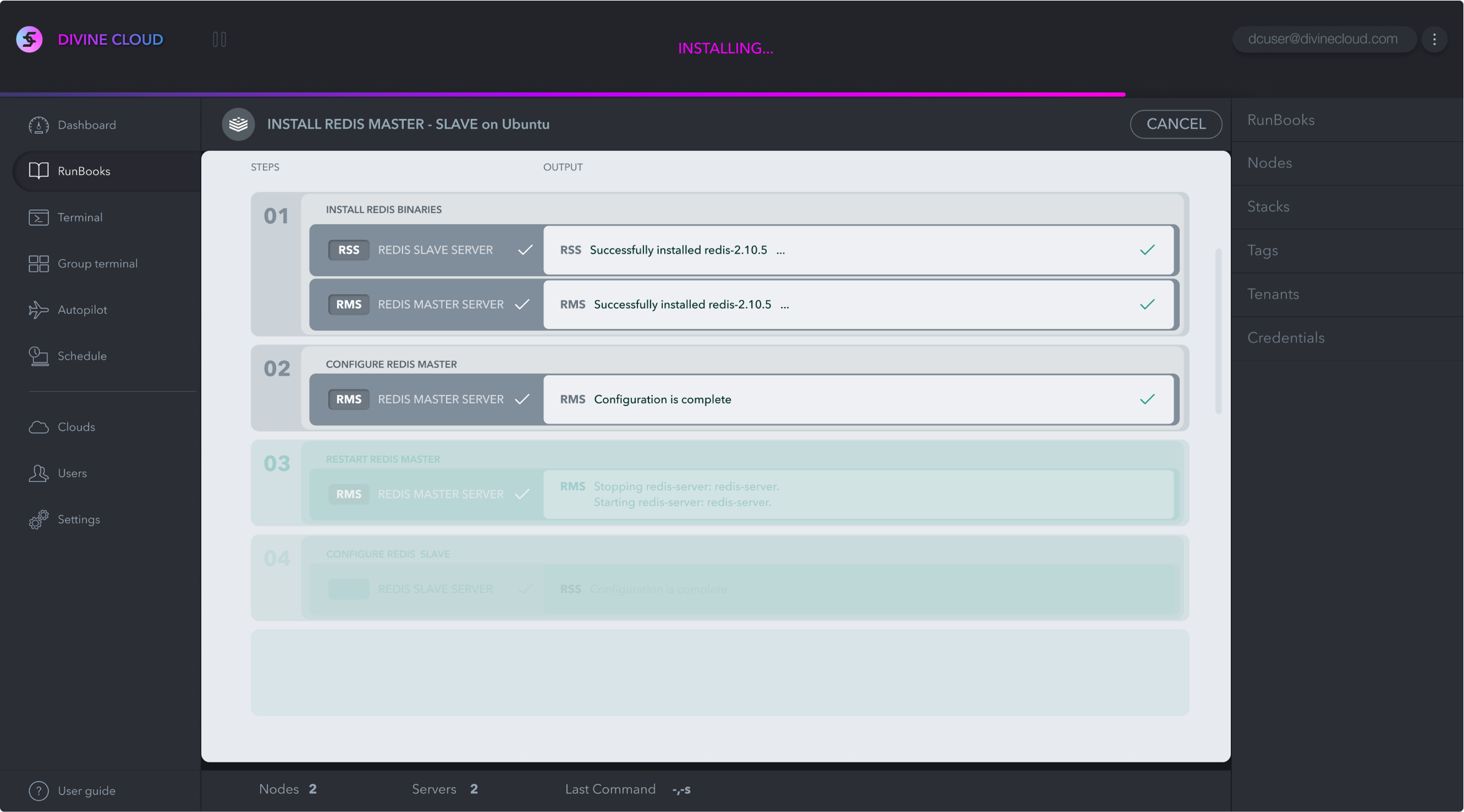Expand RSS output ellipsis in step 01
This screenshot has width=1464, height=812.
click(781, 250)
